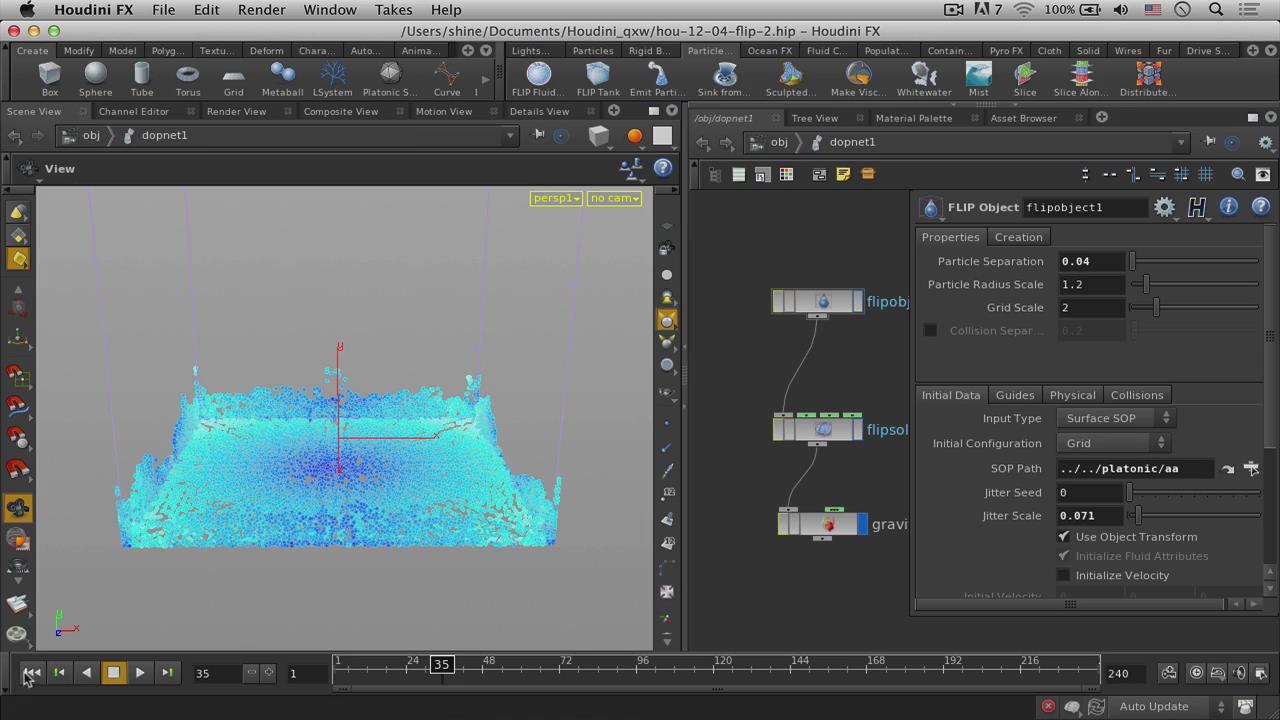
Task: Open the Collisions tab
Action: tap(1136, 395)
